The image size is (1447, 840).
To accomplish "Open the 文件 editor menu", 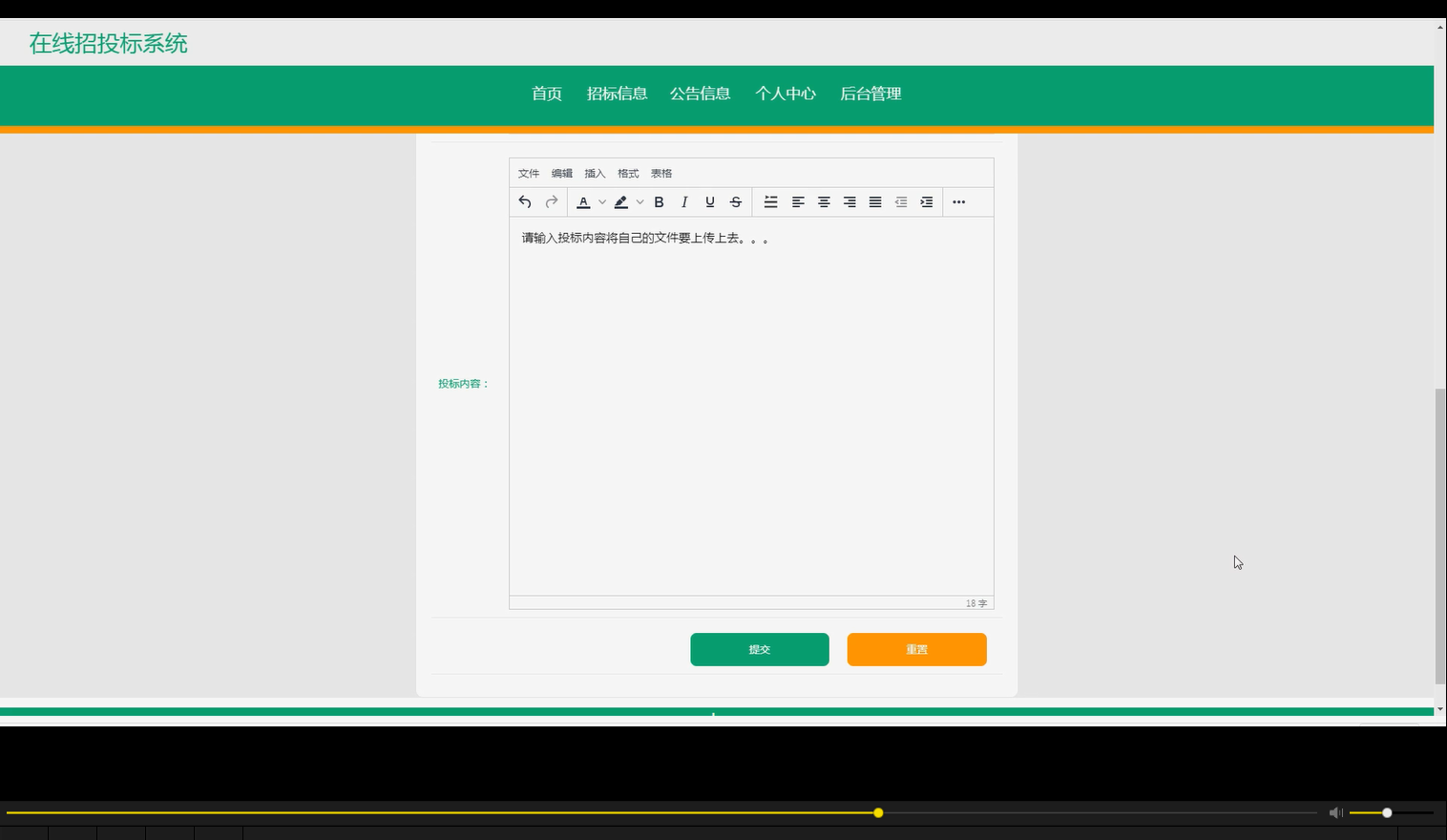I will click(529, 174).
